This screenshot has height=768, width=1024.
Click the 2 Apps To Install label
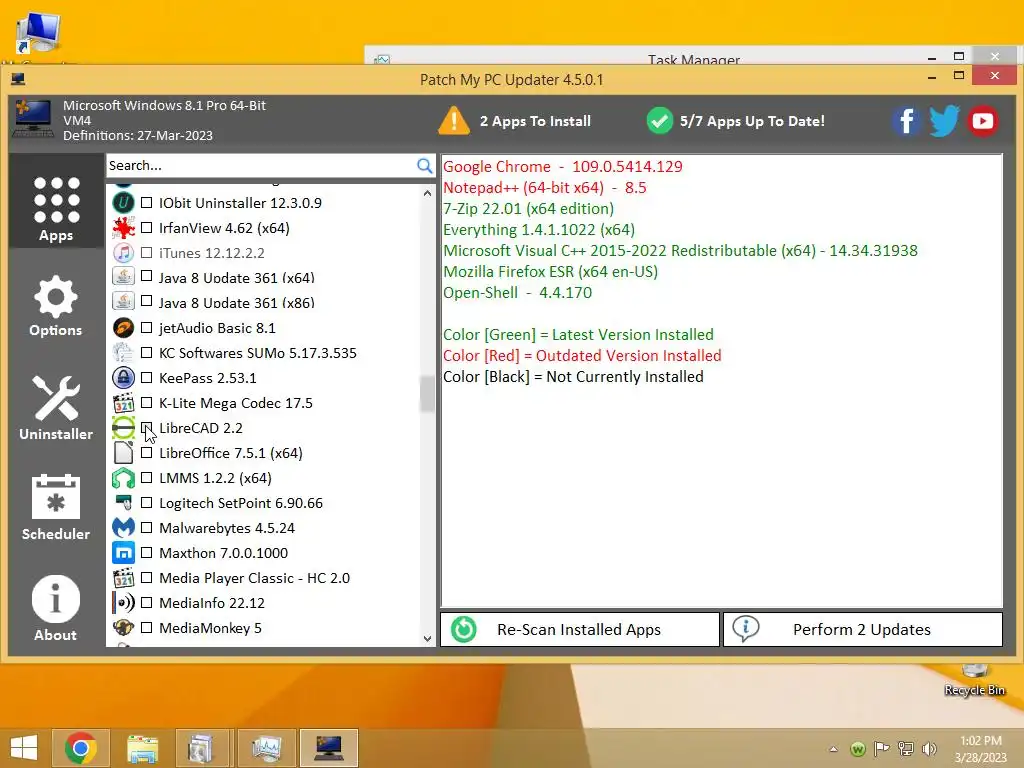tap(536, 121)
